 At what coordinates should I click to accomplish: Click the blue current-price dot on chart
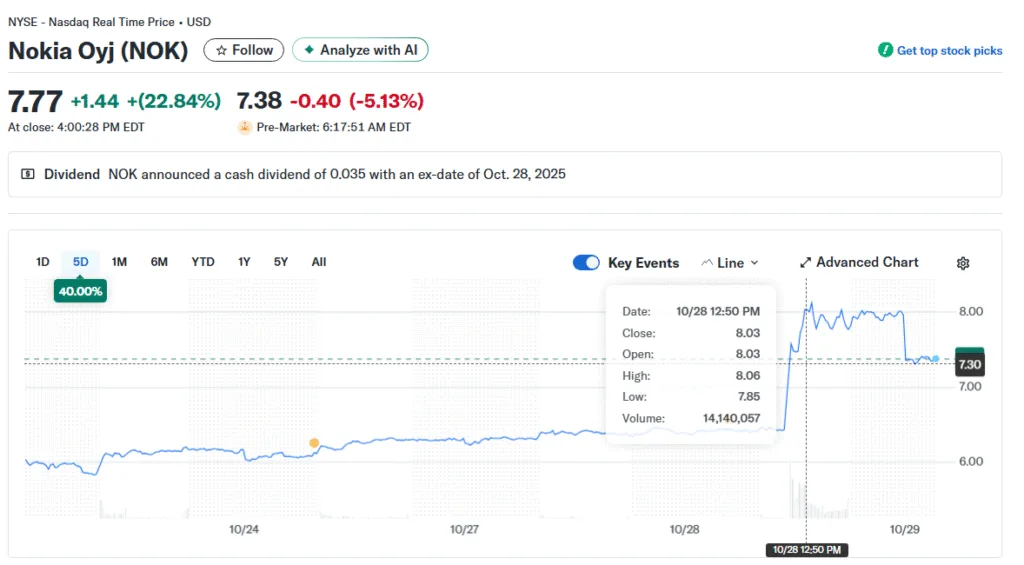point(935,359)
